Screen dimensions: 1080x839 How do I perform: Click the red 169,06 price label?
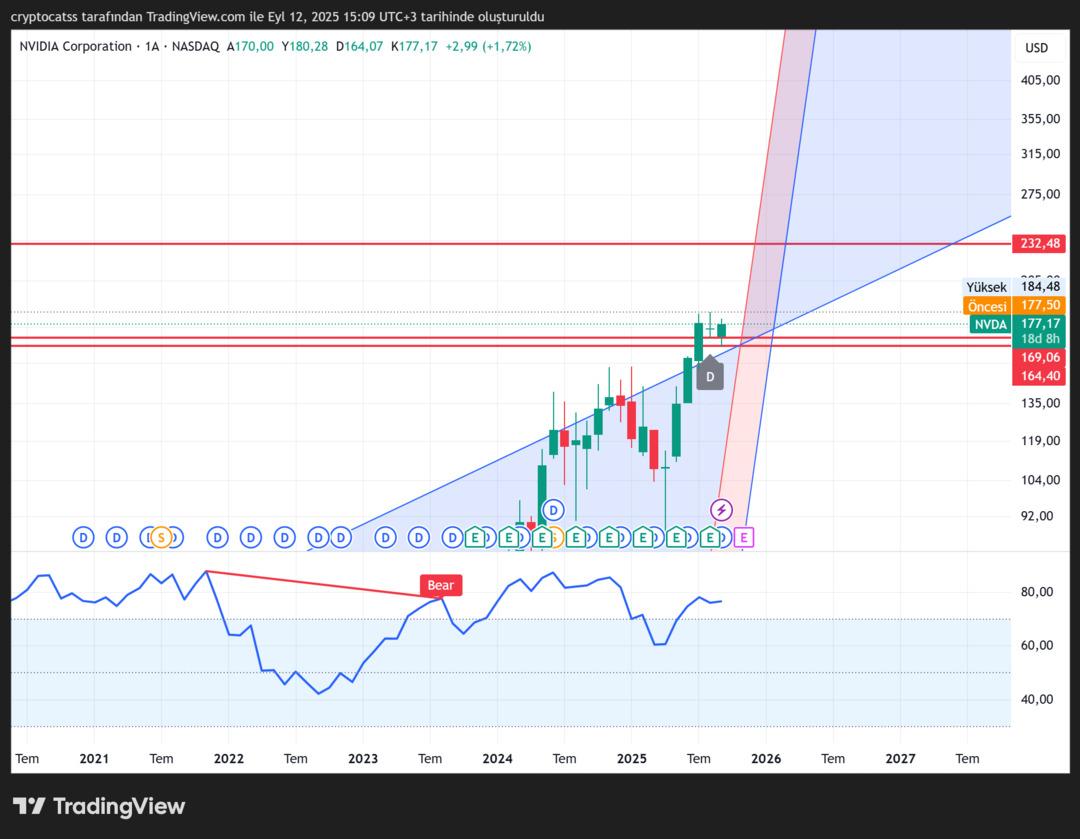(x=1039, y=357)
